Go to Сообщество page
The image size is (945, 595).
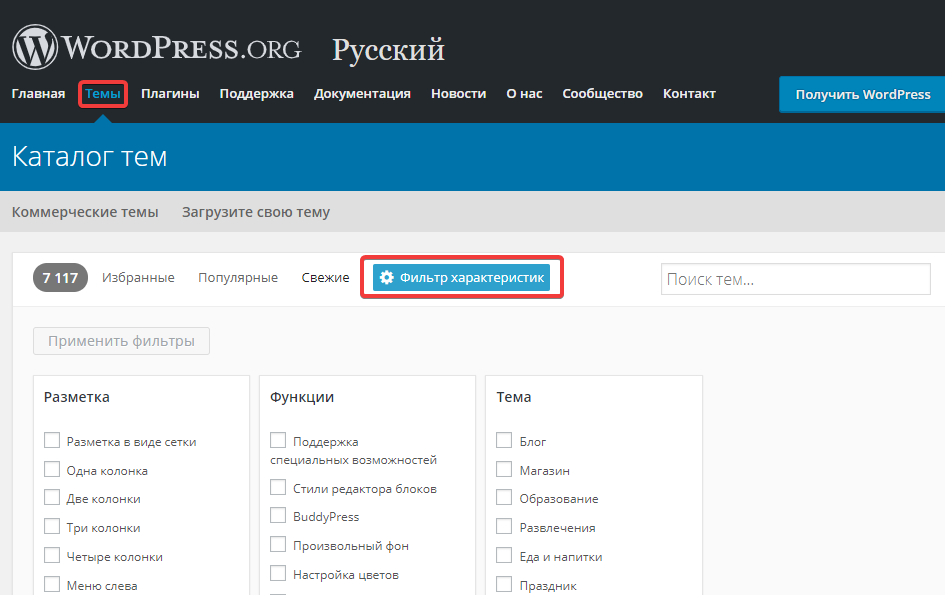(602, 93)
